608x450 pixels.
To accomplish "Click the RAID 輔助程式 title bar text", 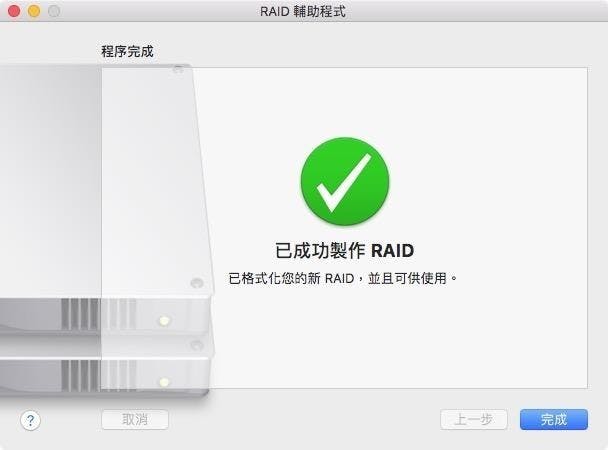I will pyautogui.click(x=302, y=11).
